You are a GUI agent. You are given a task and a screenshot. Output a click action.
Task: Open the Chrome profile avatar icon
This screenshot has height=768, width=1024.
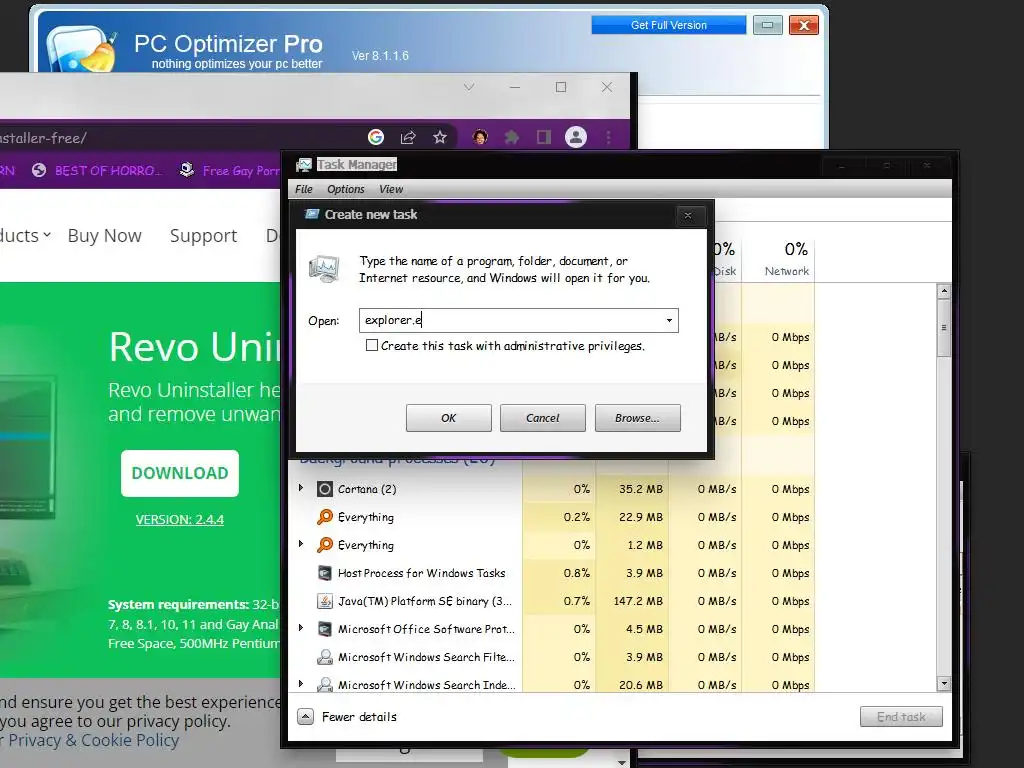(575, 137)
